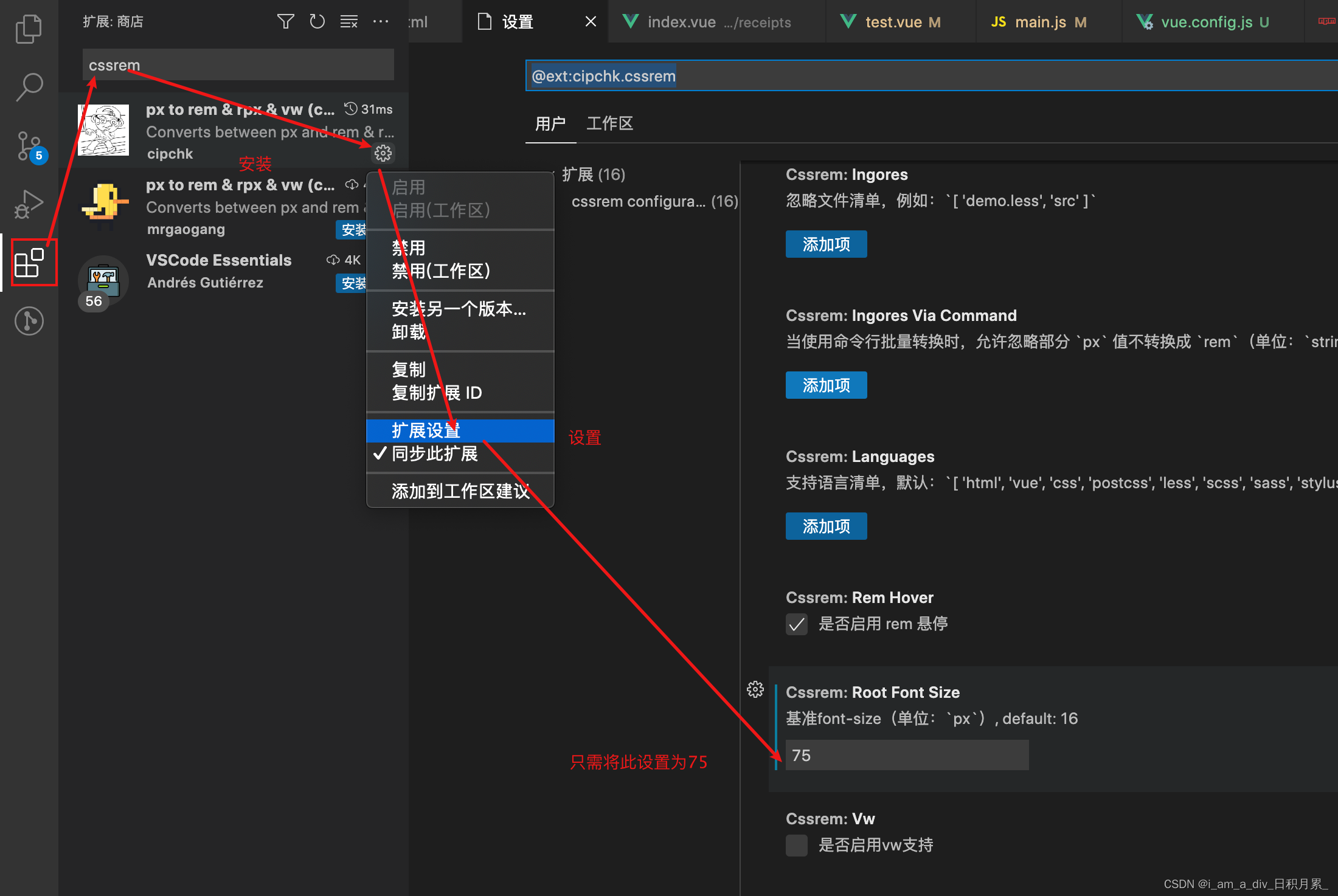The width and height of the screenshot is (1338, 896).
Task: Switch to index.vue receipts tab
Action: pyautogui.click(x=717, y=22)
